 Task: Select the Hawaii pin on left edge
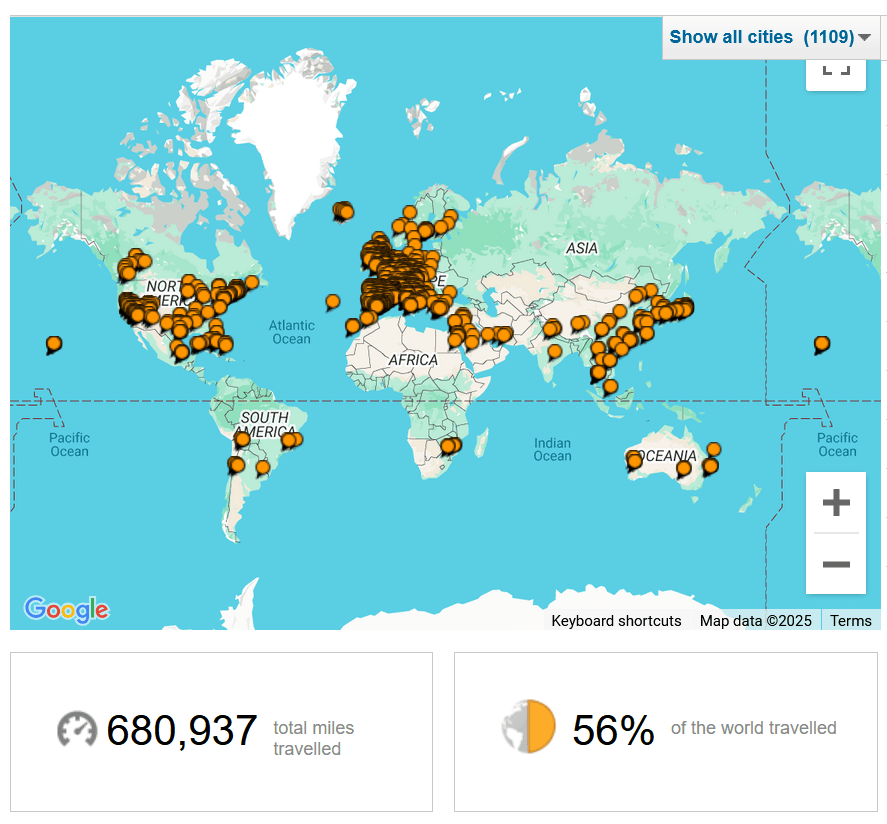(53, 343)
